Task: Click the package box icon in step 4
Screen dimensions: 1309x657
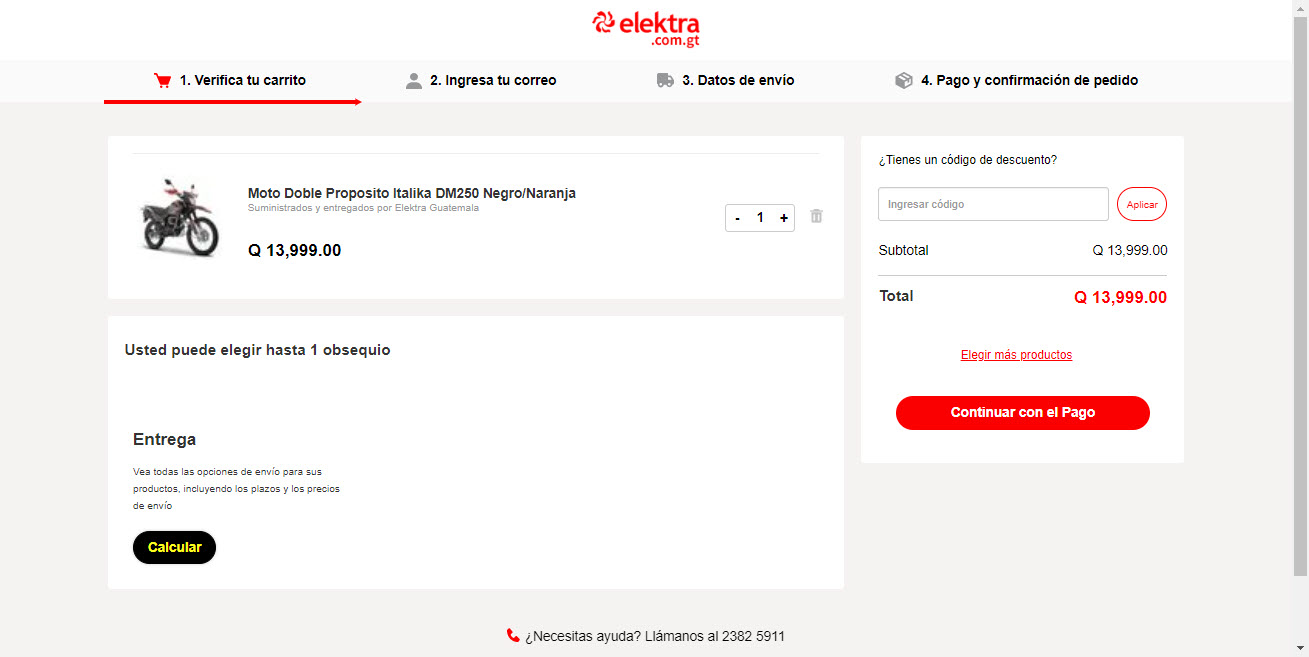Action: 904,80
